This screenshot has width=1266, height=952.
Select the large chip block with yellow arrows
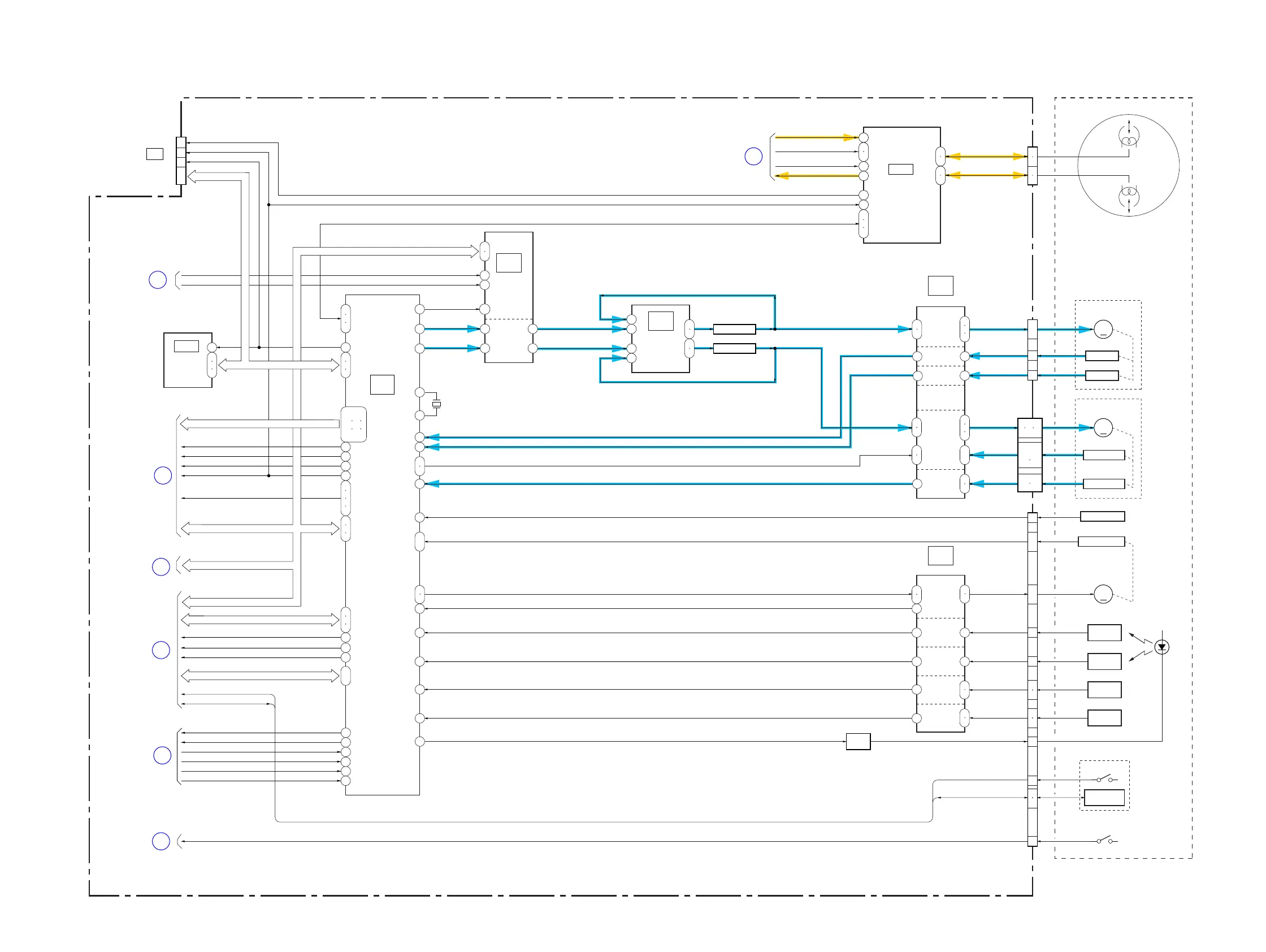tap(901, 185)
